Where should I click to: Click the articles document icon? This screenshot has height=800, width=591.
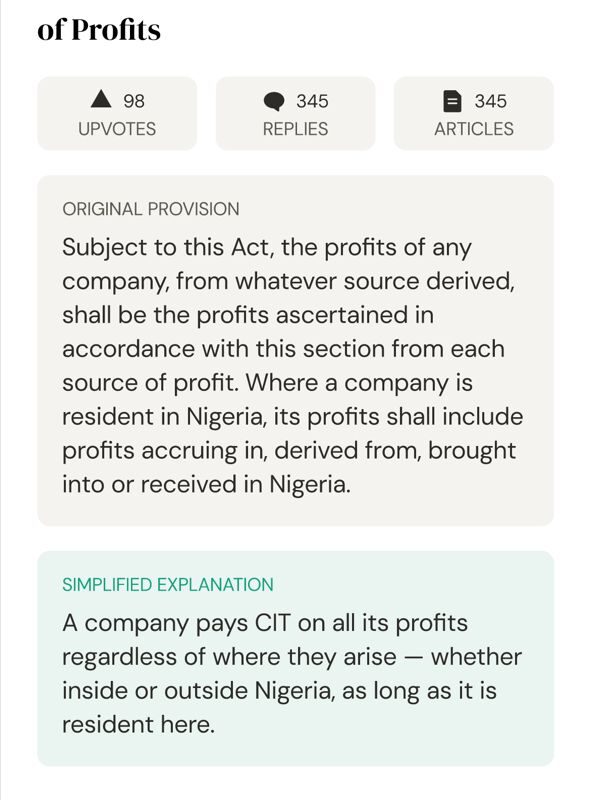tap(452, 101)
